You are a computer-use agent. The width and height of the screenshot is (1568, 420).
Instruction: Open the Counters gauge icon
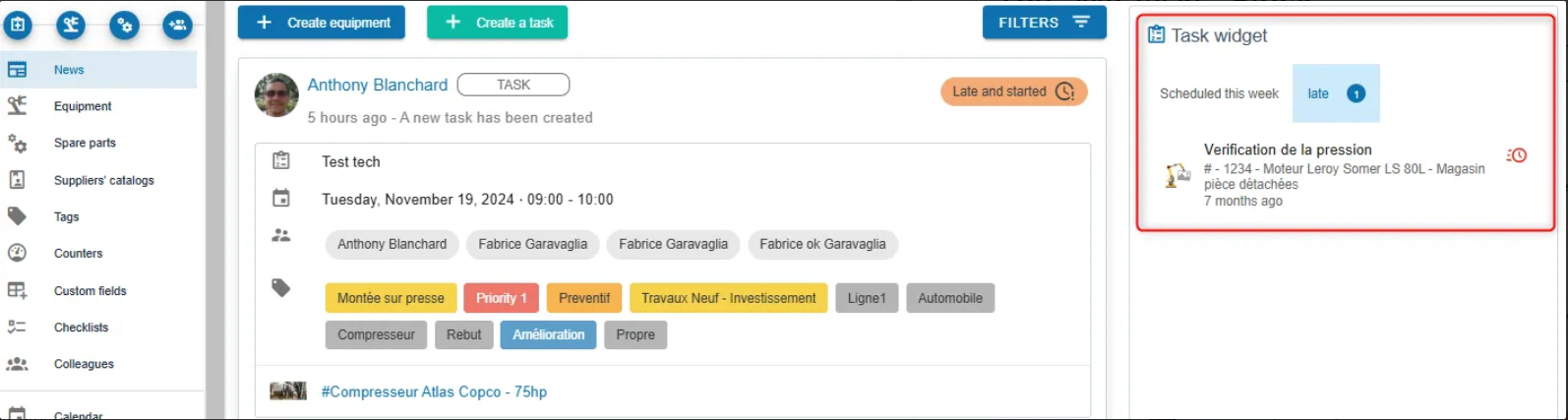tap(17, 253)
